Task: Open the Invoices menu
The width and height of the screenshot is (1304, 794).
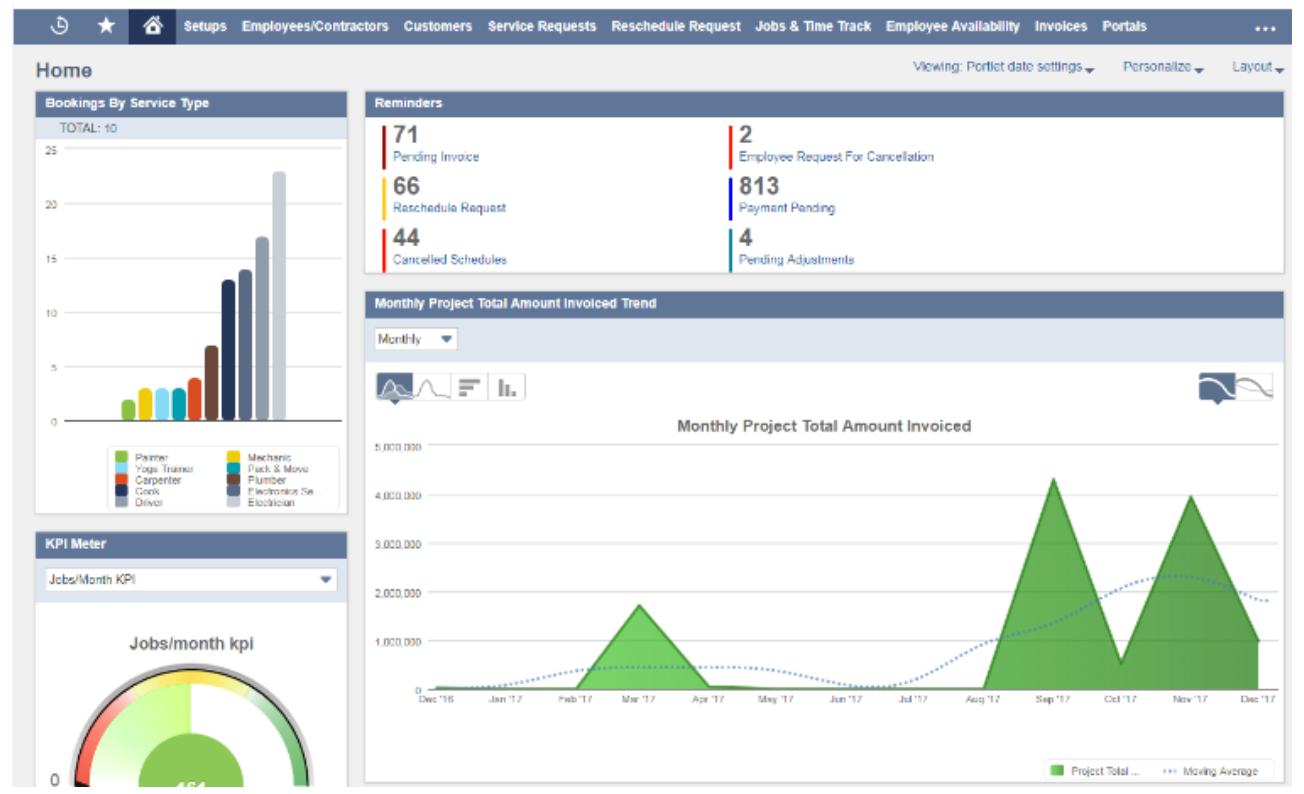Action: (x=1061, y=27)
